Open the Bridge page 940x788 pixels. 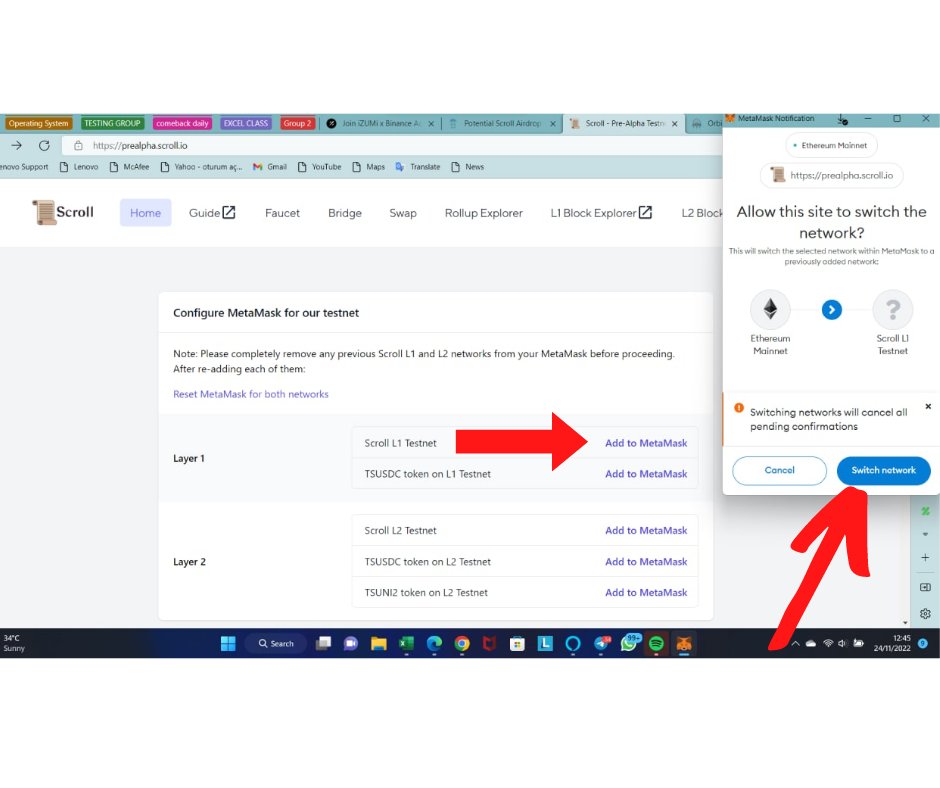[x=345, y=213]
